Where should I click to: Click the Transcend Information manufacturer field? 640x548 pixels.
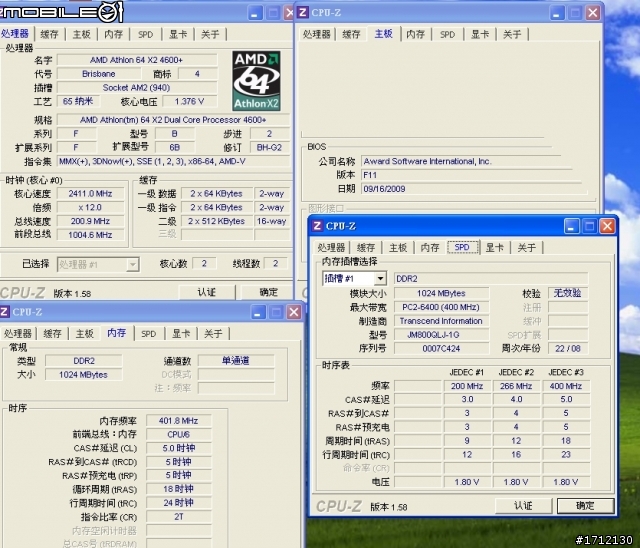pyautogui.click(x=441, y=321)
